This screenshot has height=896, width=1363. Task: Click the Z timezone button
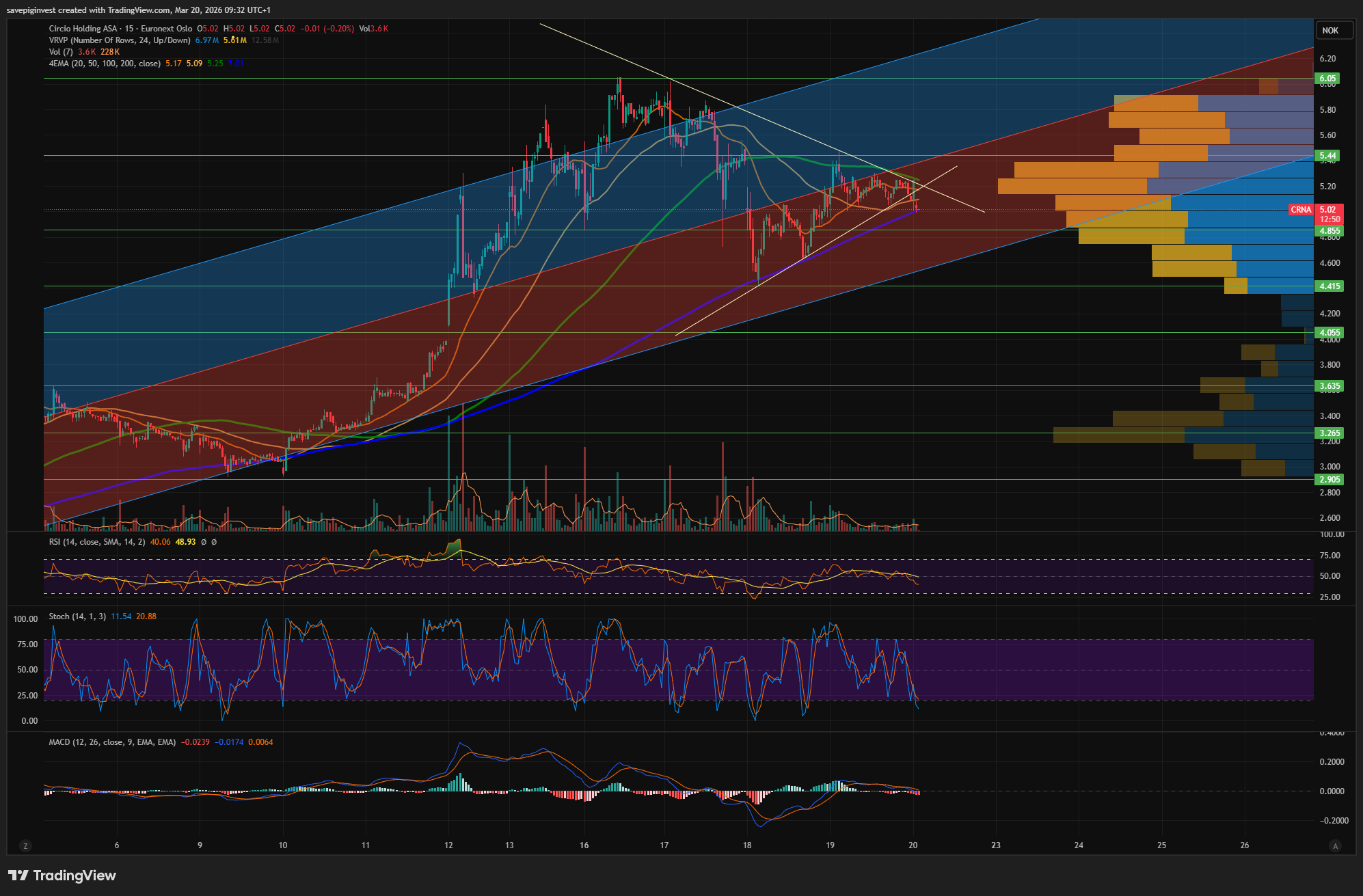pos(25,845)
